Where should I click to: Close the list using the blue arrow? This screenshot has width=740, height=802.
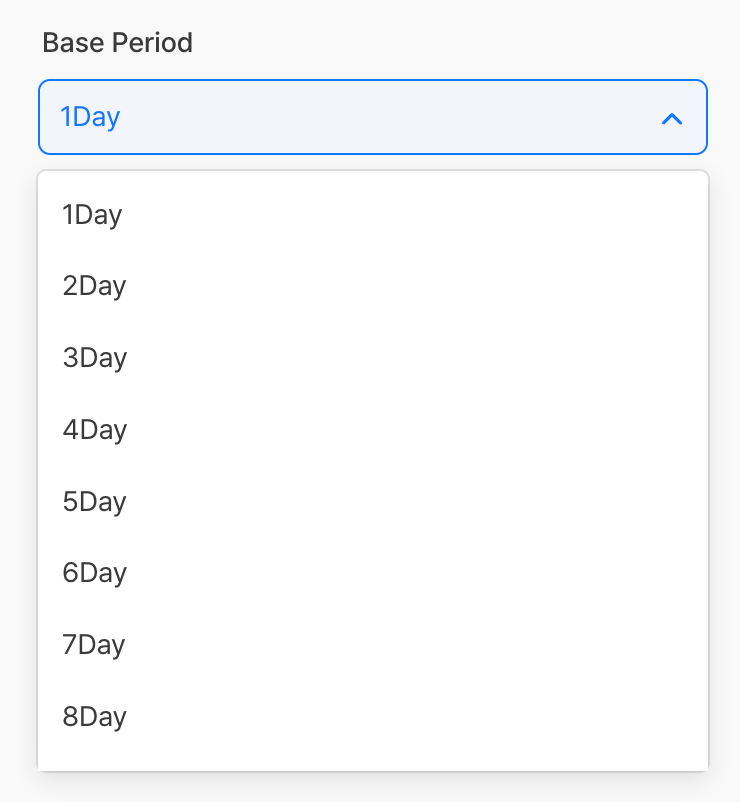pos(672,118)
